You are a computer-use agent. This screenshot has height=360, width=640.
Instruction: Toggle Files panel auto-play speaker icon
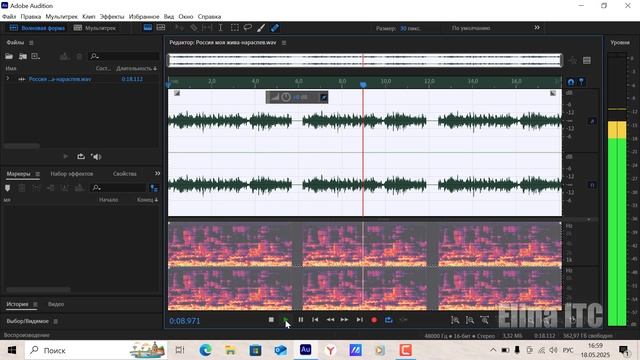tap(96, 156)
